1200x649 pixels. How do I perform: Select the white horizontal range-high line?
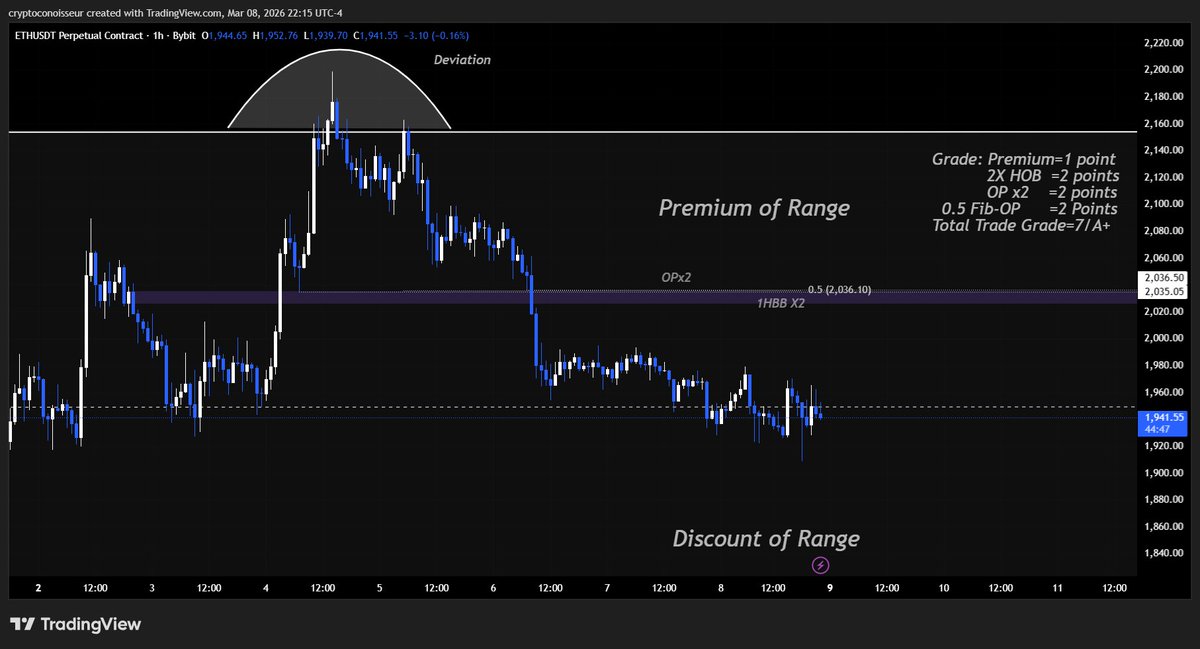573,131
